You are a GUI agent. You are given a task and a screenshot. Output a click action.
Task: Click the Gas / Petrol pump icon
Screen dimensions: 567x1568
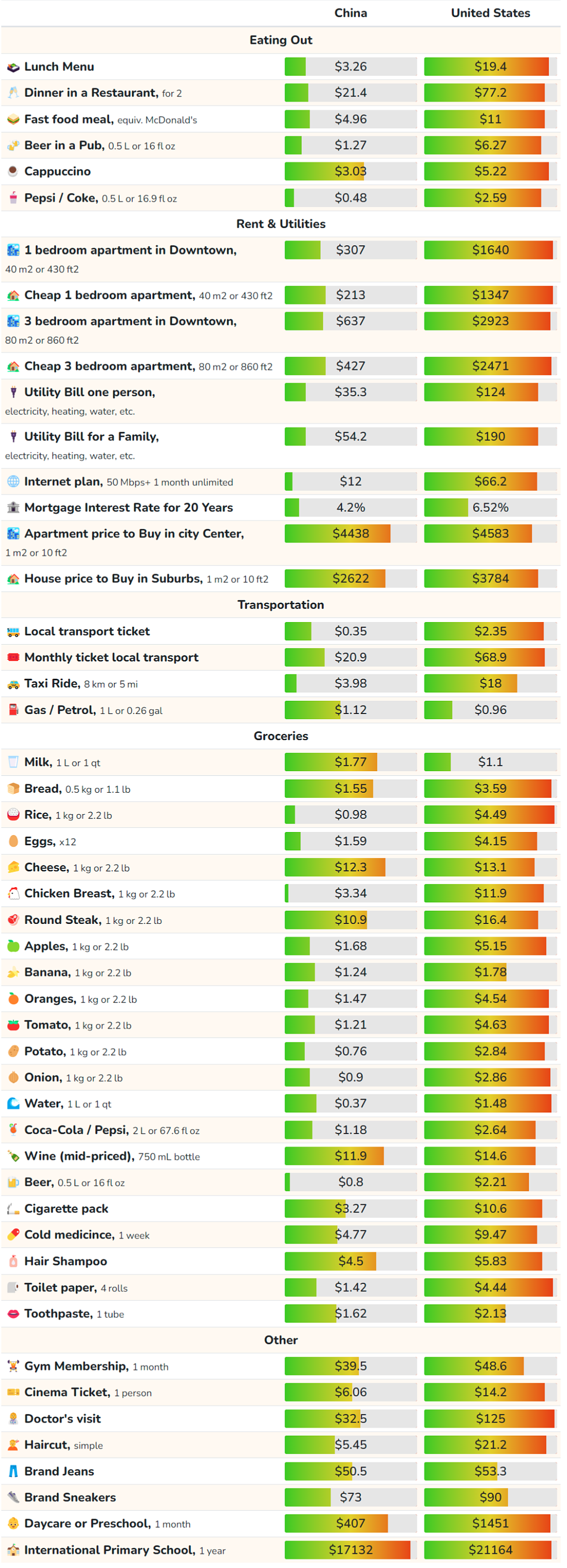[x=13, y=710]
